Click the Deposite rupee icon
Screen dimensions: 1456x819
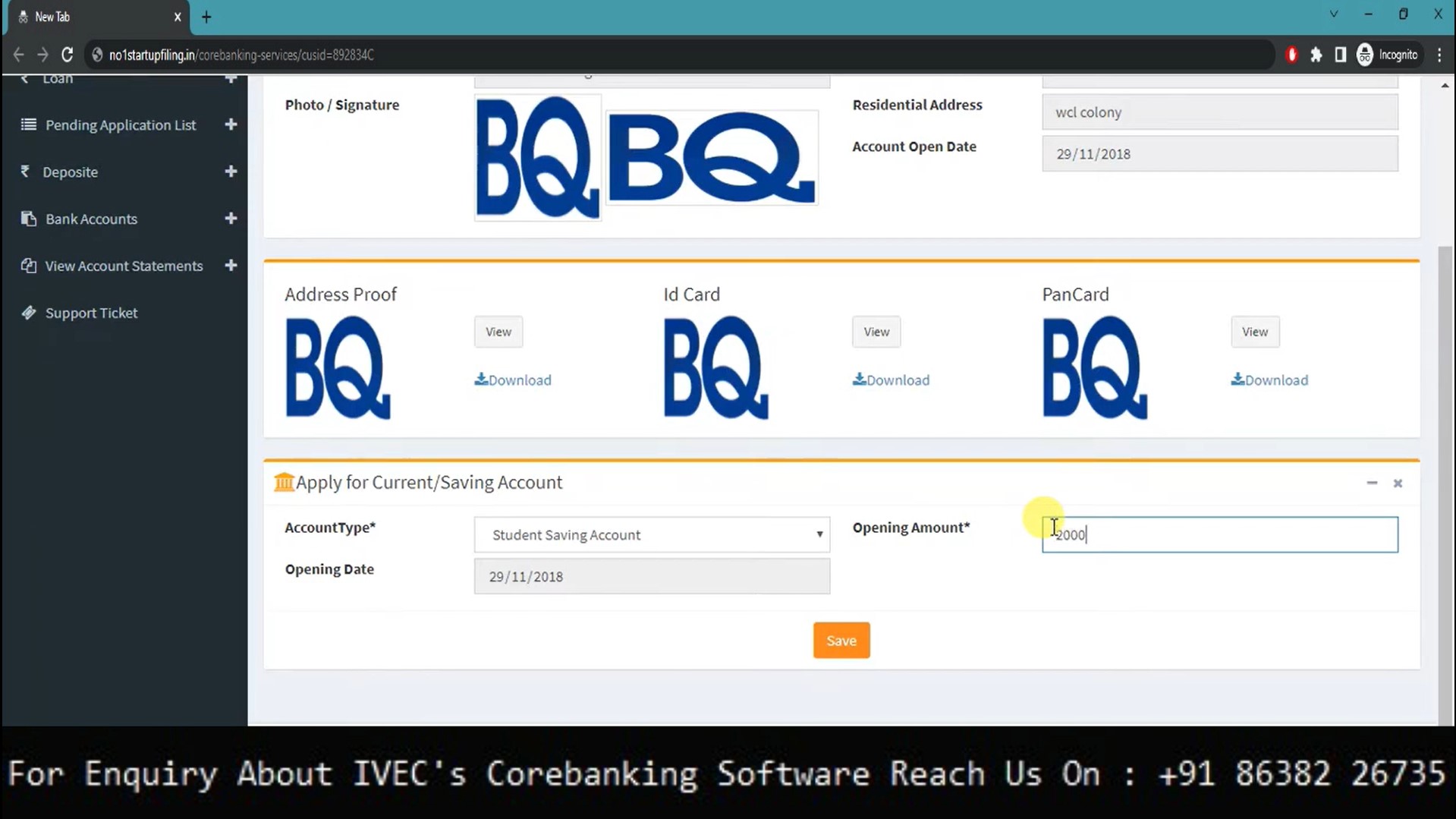tap(25, 172)
